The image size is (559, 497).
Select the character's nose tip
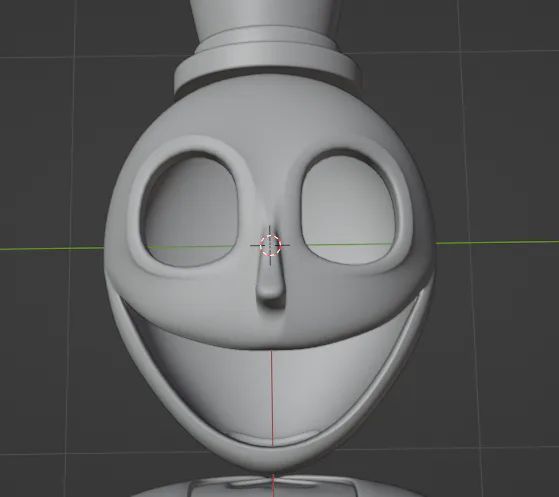click(271, 294)
